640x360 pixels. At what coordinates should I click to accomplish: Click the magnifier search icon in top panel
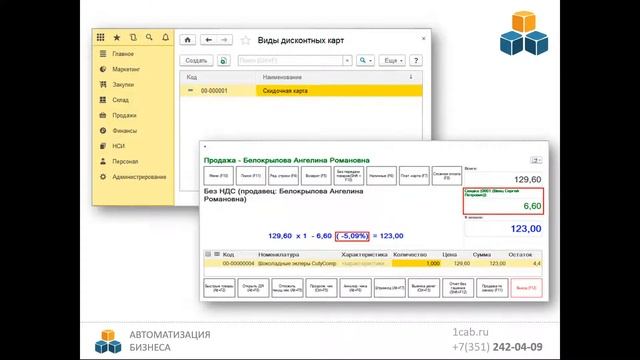149,38
